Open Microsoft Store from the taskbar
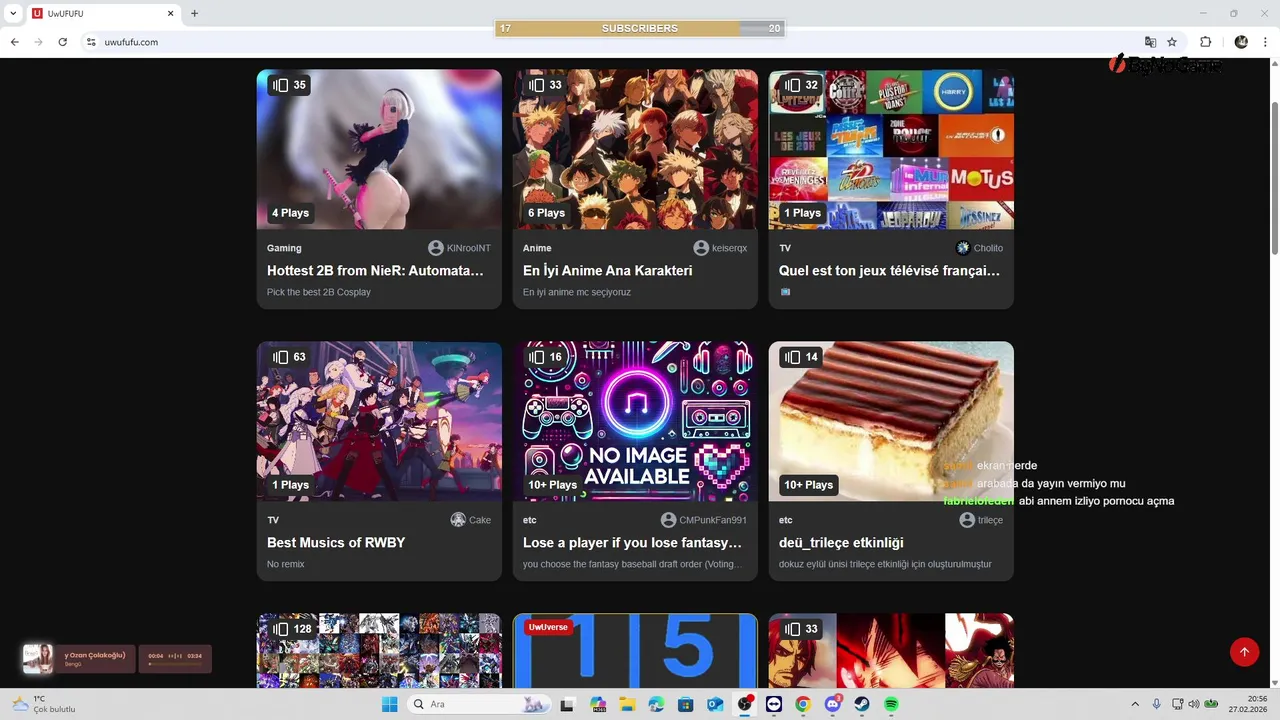 686,704
